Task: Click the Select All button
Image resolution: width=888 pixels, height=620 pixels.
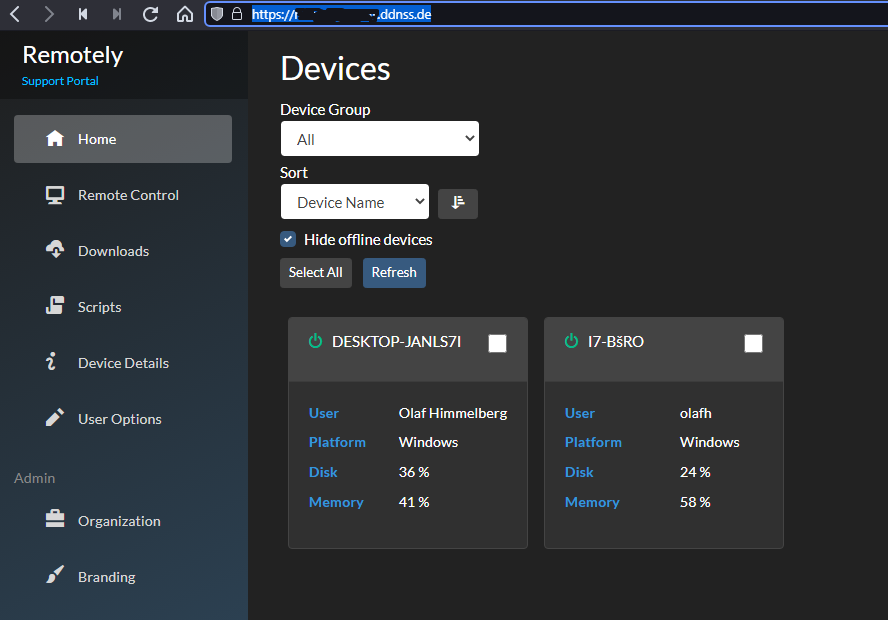Action: 315,272
